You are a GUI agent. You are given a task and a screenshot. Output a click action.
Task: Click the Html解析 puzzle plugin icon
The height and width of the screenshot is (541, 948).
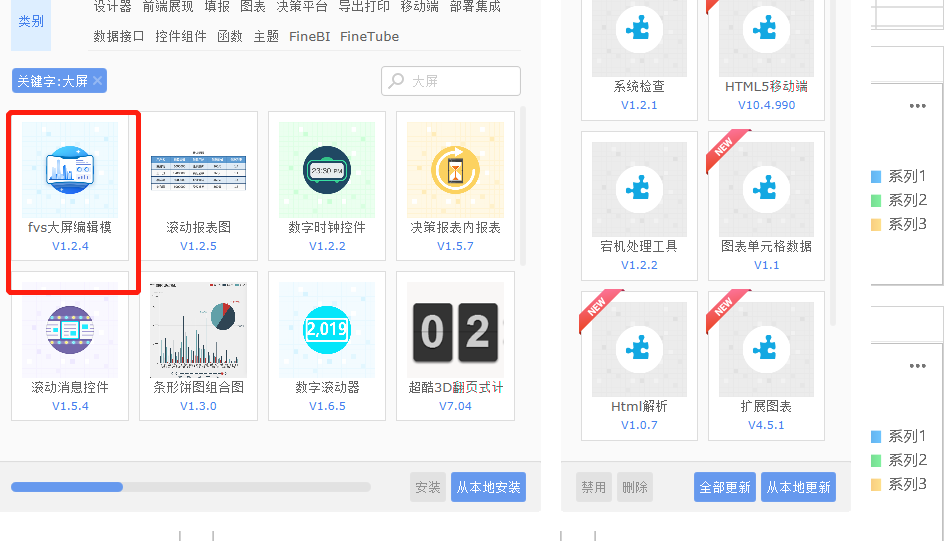coord(639,349)
